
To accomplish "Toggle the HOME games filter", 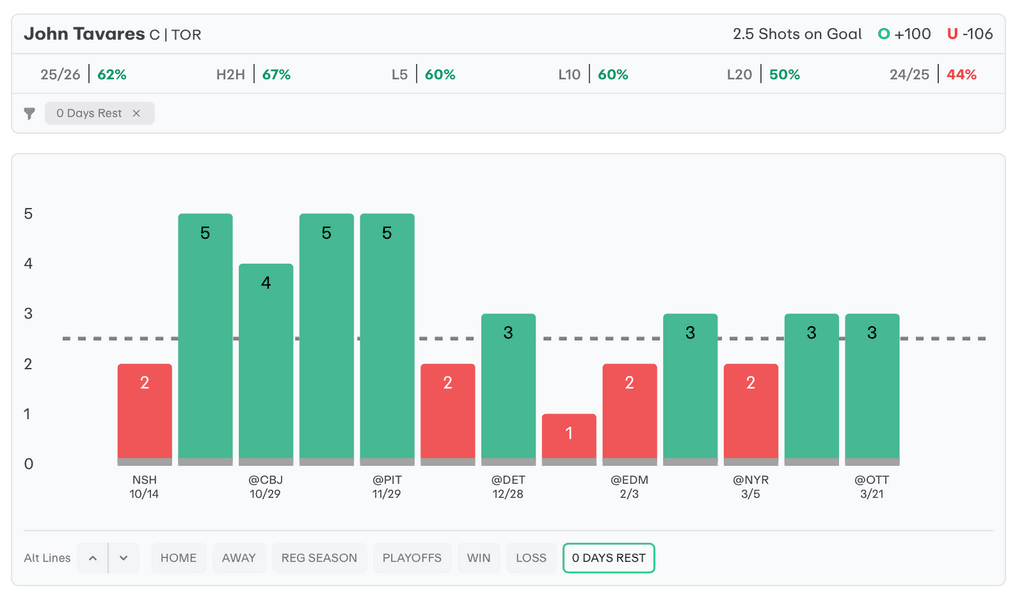I will tap(178, 558).
